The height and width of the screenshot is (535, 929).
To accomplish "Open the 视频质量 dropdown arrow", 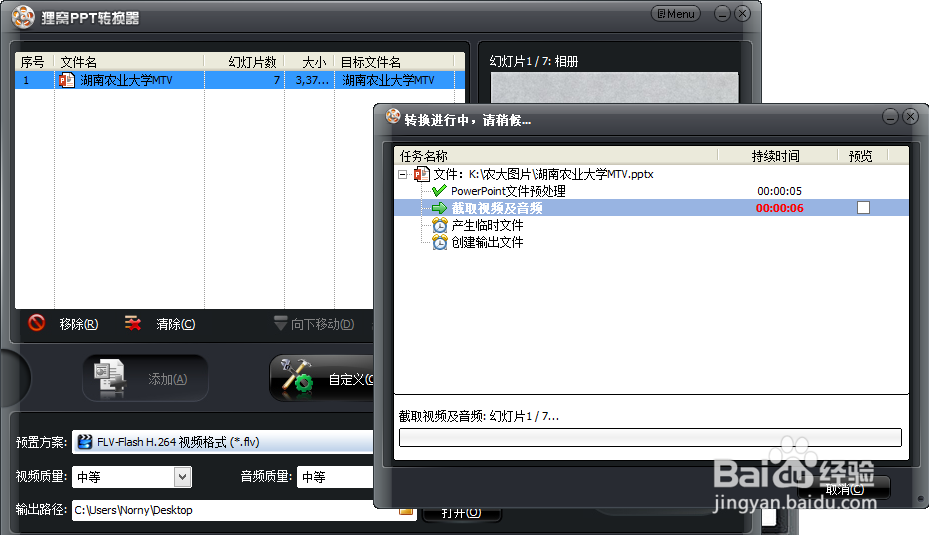I will [x=182, y=477].
